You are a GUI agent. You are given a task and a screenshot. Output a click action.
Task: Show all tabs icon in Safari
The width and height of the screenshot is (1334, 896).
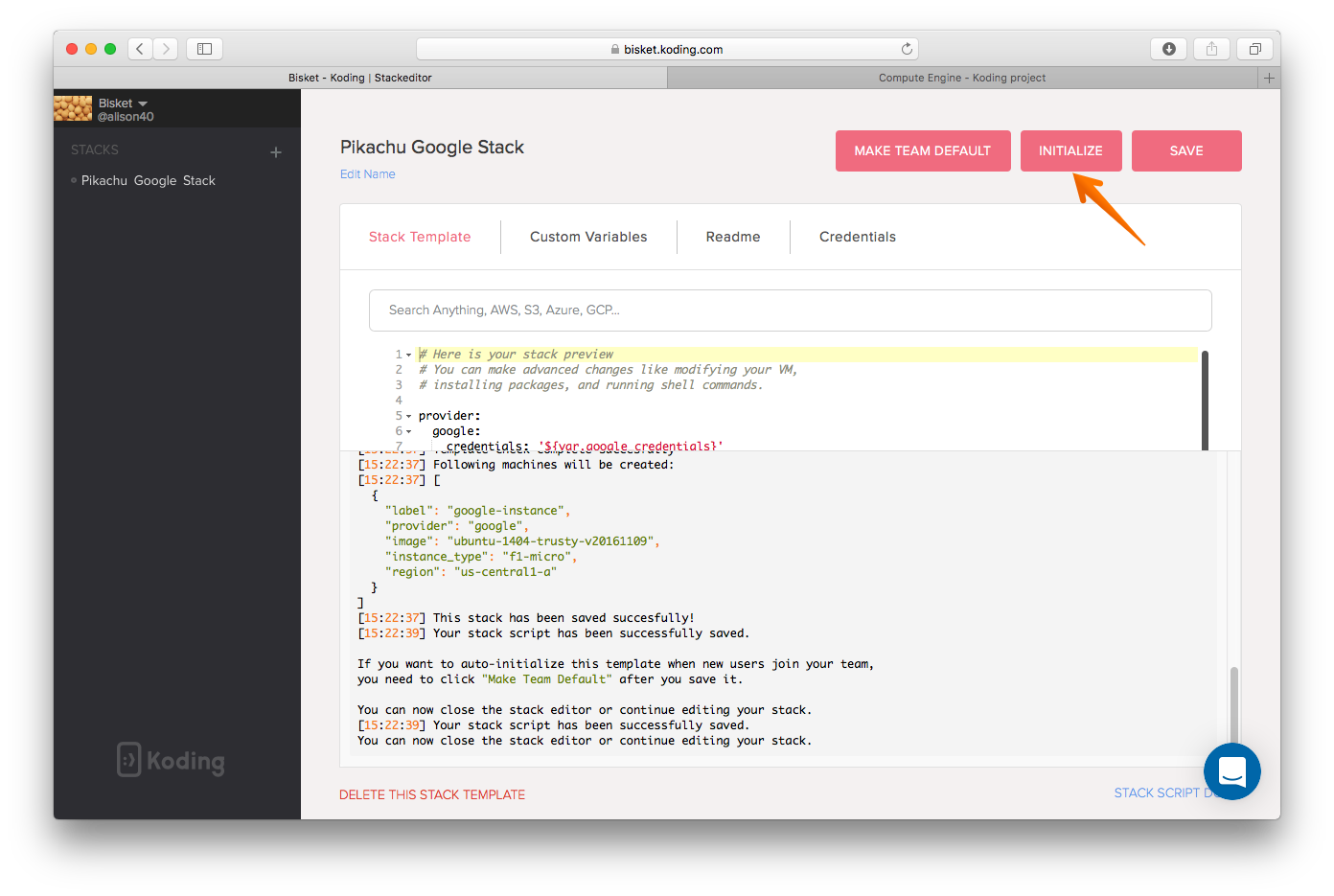click(x=1254, y=49)
